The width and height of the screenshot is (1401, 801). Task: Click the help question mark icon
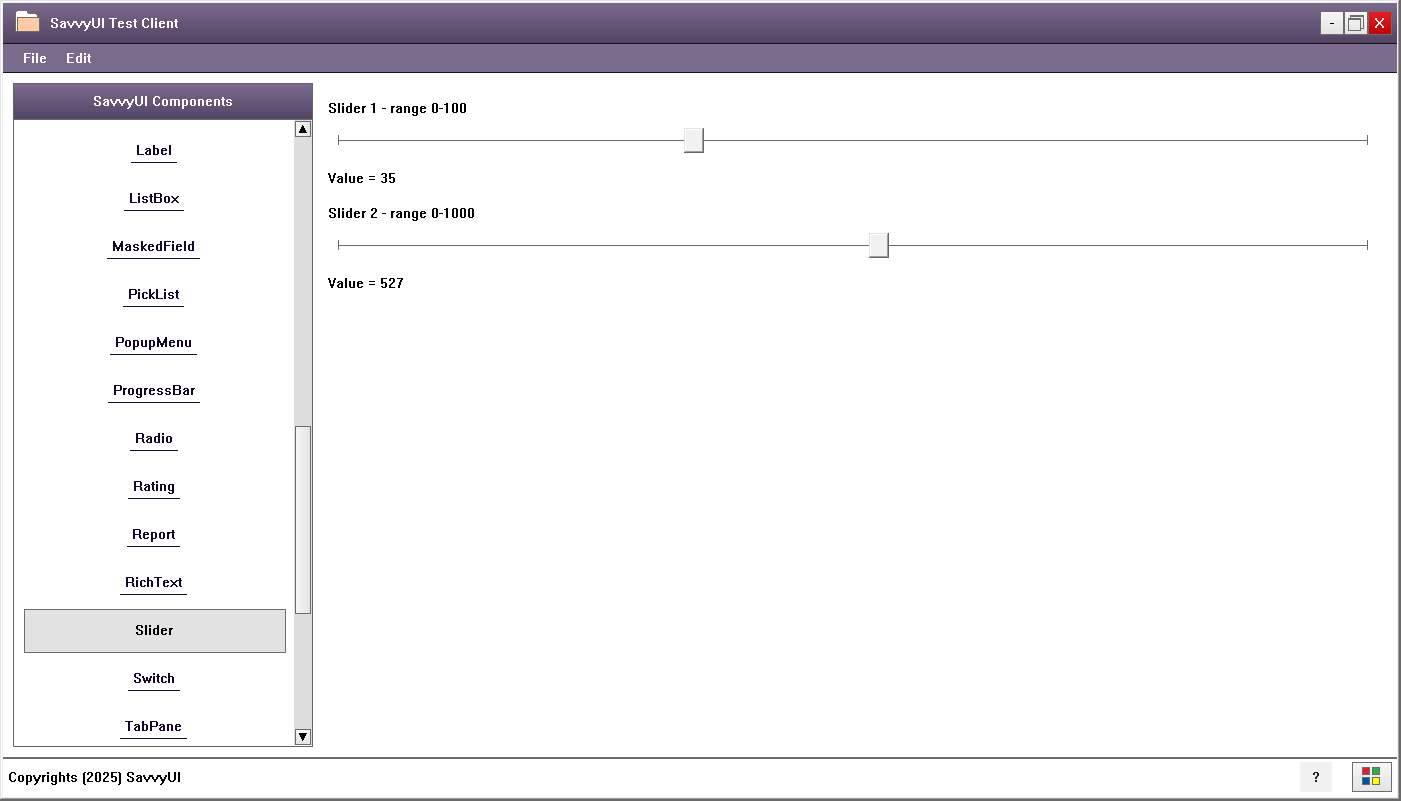(x=1315, y=777)
